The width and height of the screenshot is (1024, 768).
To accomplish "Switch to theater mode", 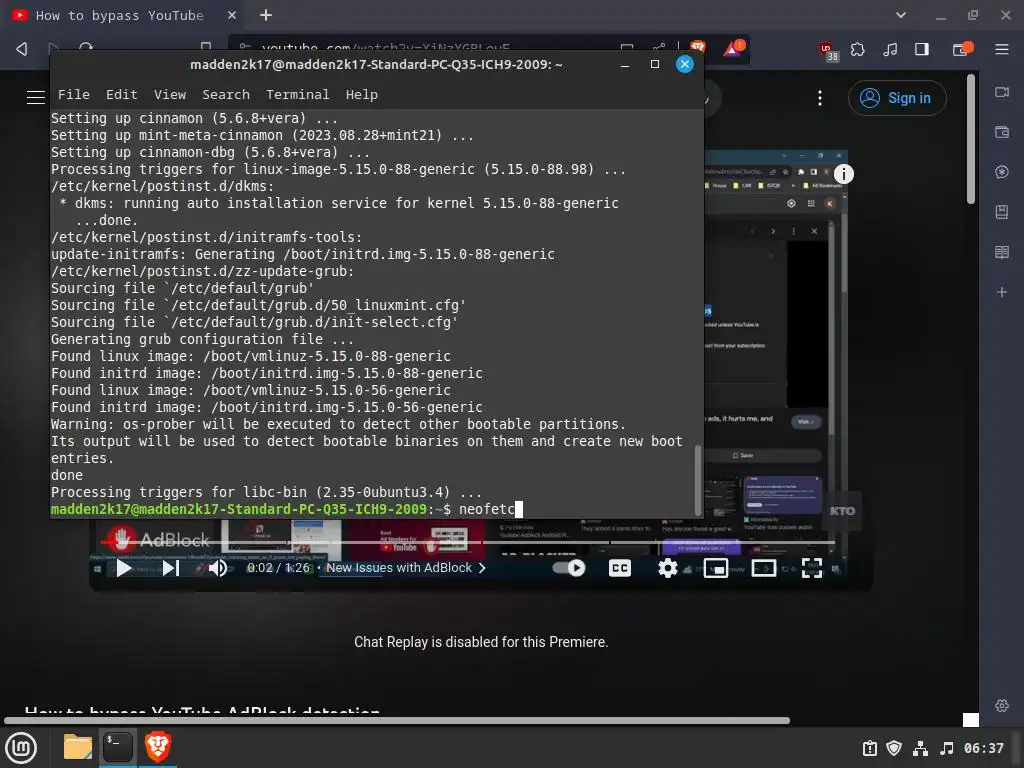I will pyautogui.click(x=763, y=568).
